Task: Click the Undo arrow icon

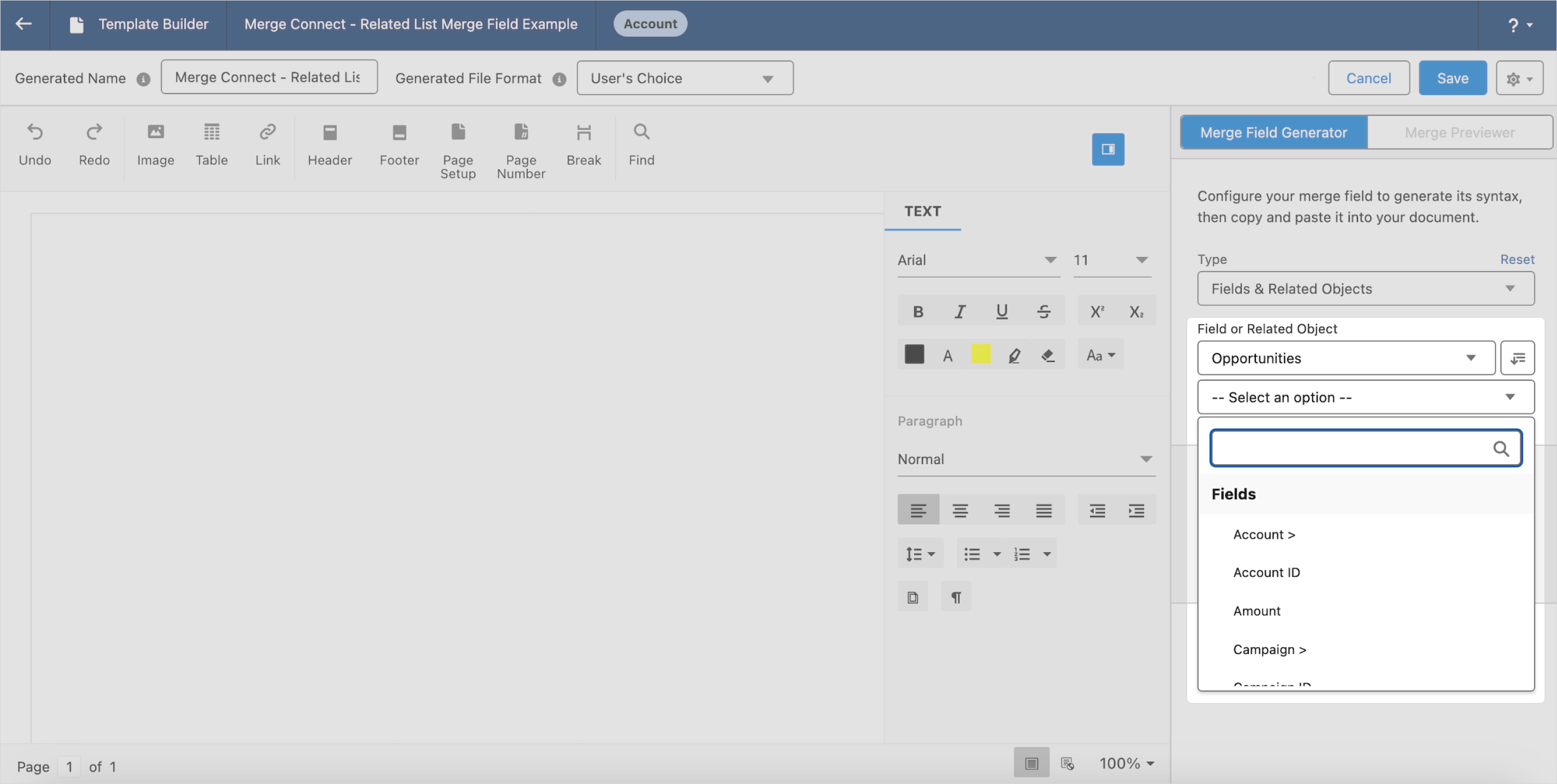Action: click(x=35, y=132)
